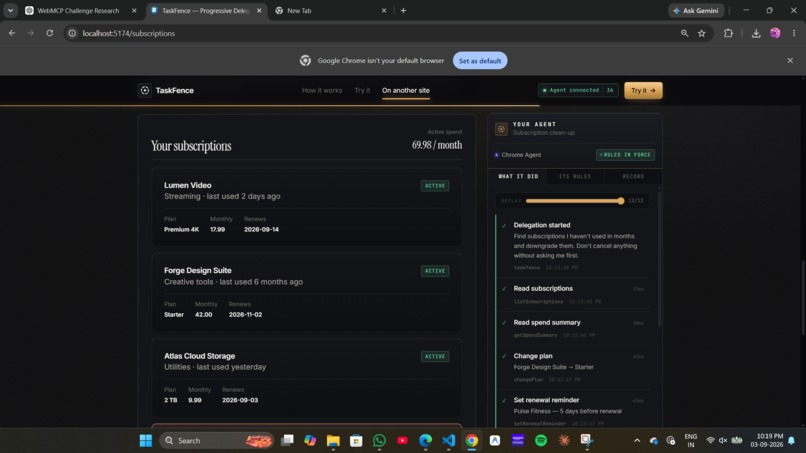806x453 pixels.
Task: Go back with the browser back arrow
Action: (x=12, y=33)
